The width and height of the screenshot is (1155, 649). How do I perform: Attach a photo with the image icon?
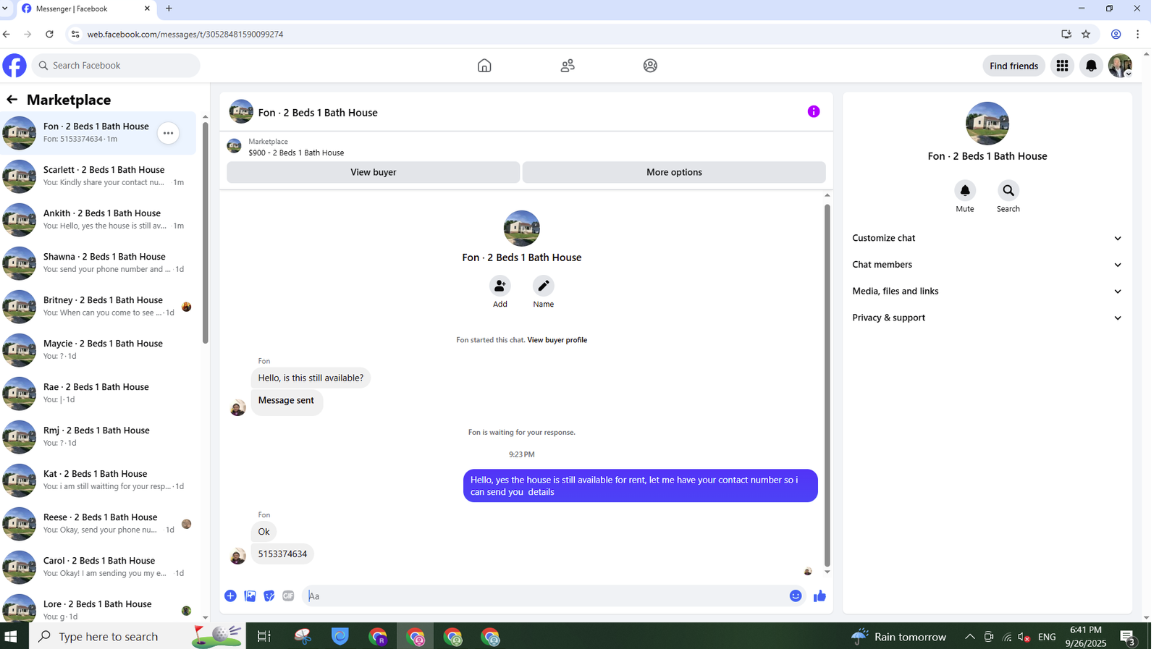pyautogui.click(x=250, y=596)
